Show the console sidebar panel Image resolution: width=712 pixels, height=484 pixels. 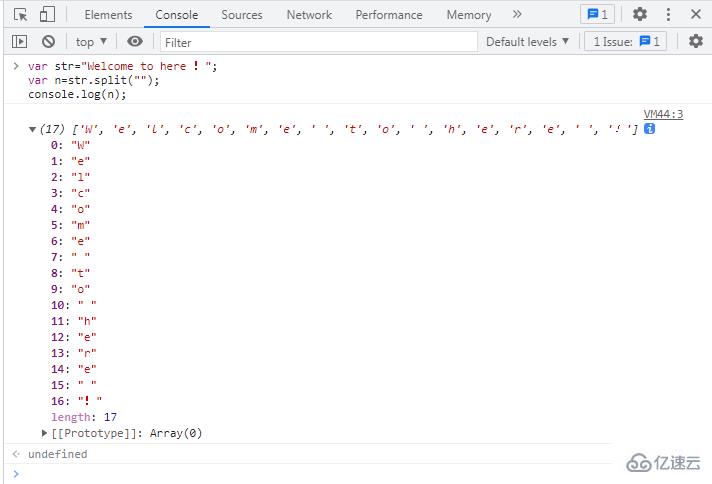pyautogui.click(x=20, y=41)
